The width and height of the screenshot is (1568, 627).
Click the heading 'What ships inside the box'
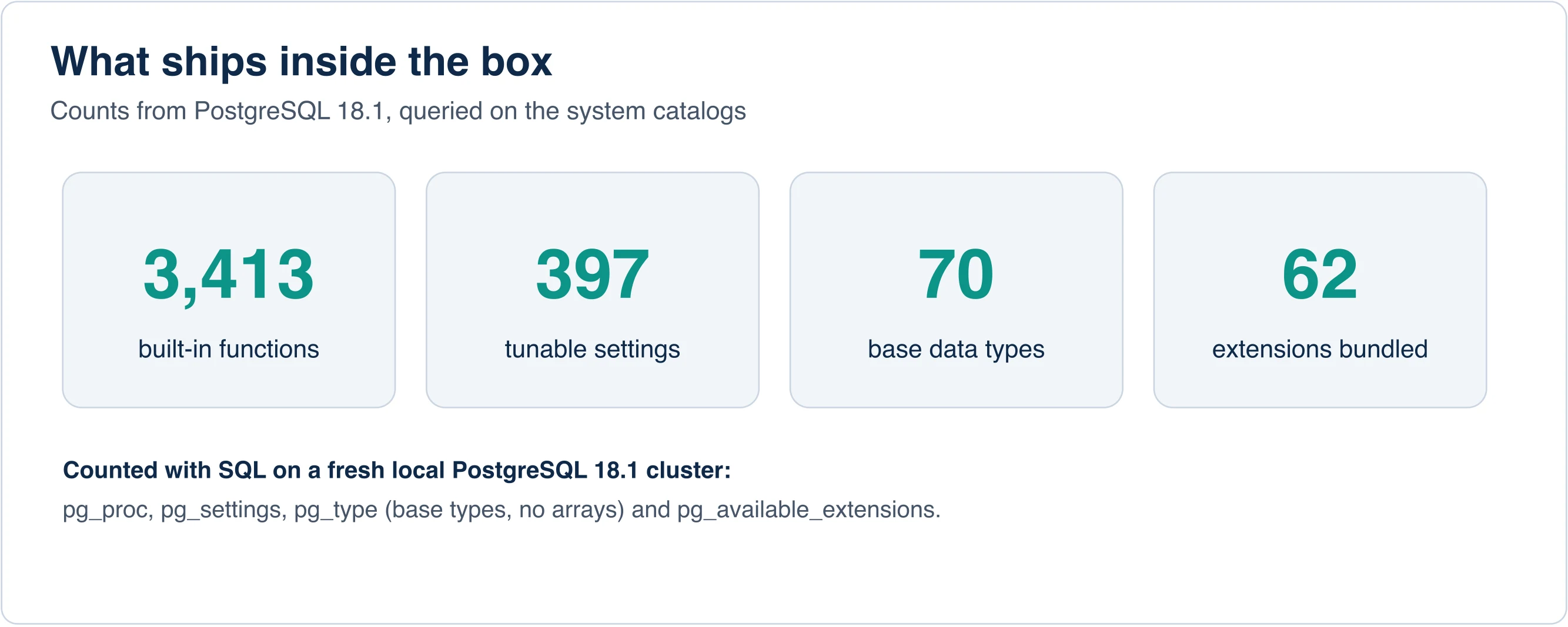(x=301, y=62)
